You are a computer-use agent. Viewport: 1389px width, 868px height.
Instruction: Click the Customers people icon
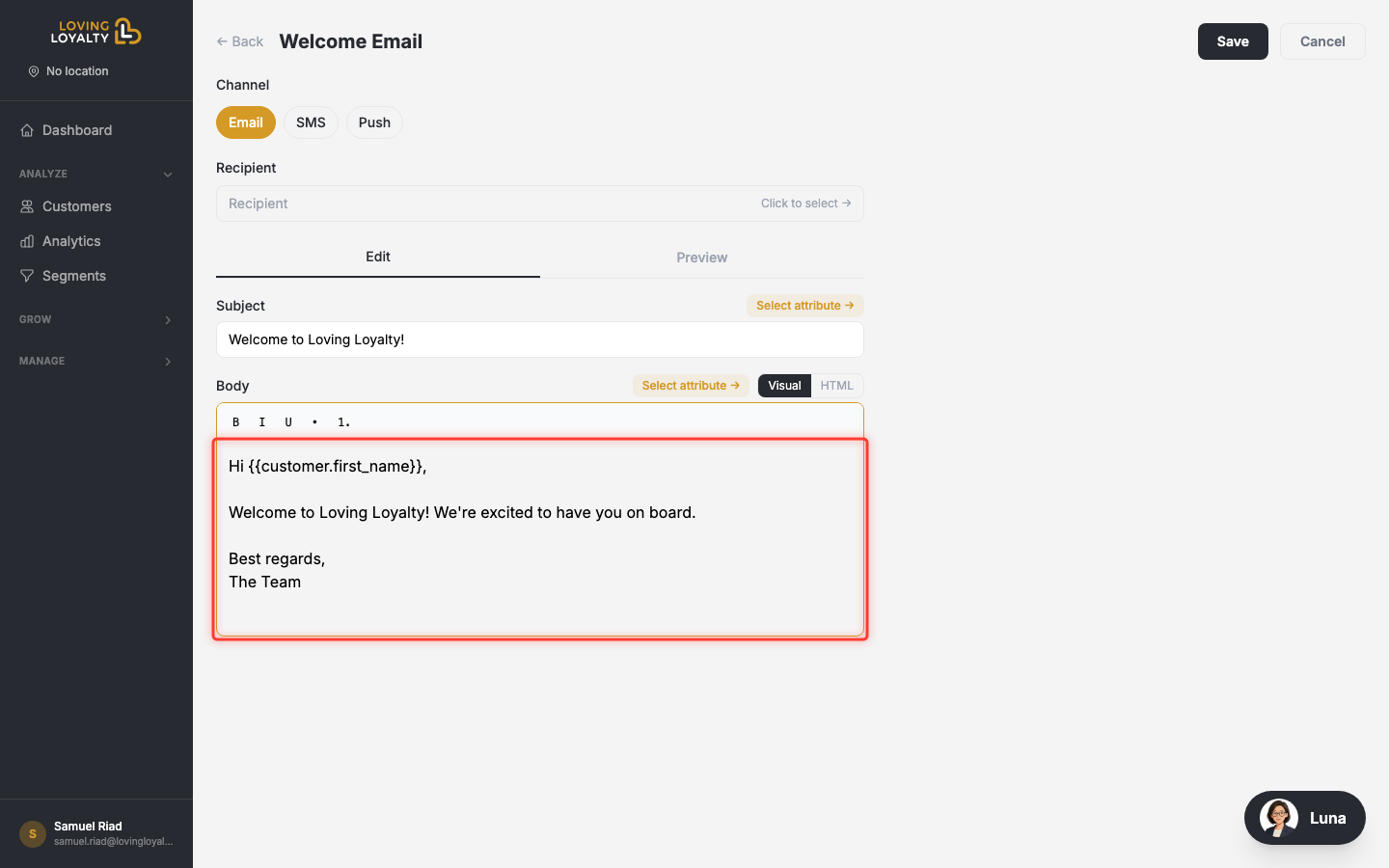click(27, 206)
